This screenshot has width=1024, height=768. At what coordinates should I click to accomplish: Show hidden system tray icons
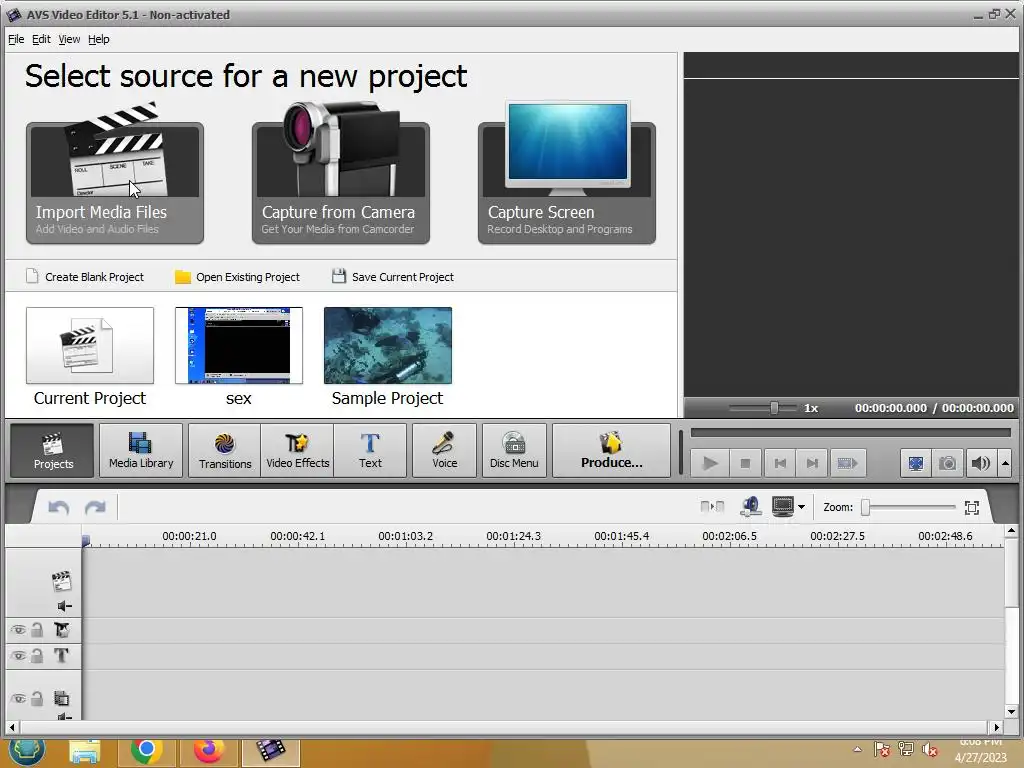click(857, 750)
